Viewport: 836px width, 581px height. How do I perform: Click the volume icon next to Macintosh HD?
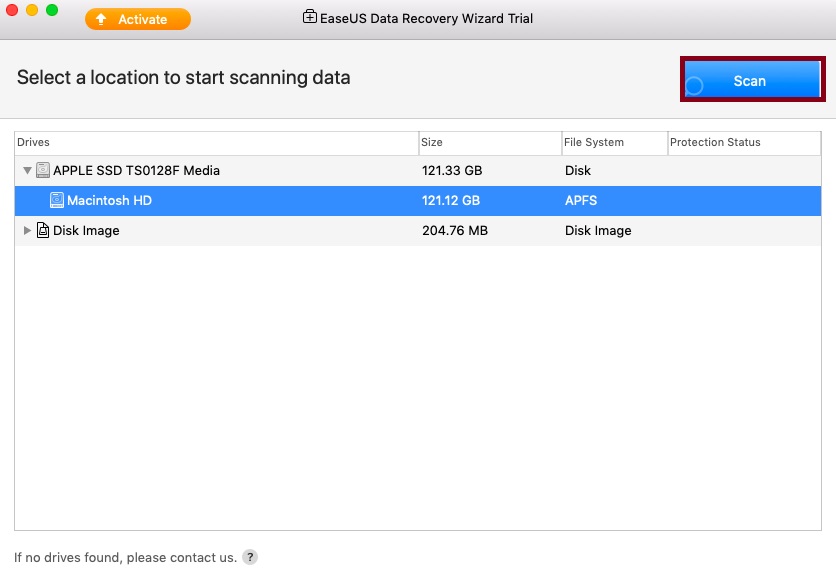(57, 200)
